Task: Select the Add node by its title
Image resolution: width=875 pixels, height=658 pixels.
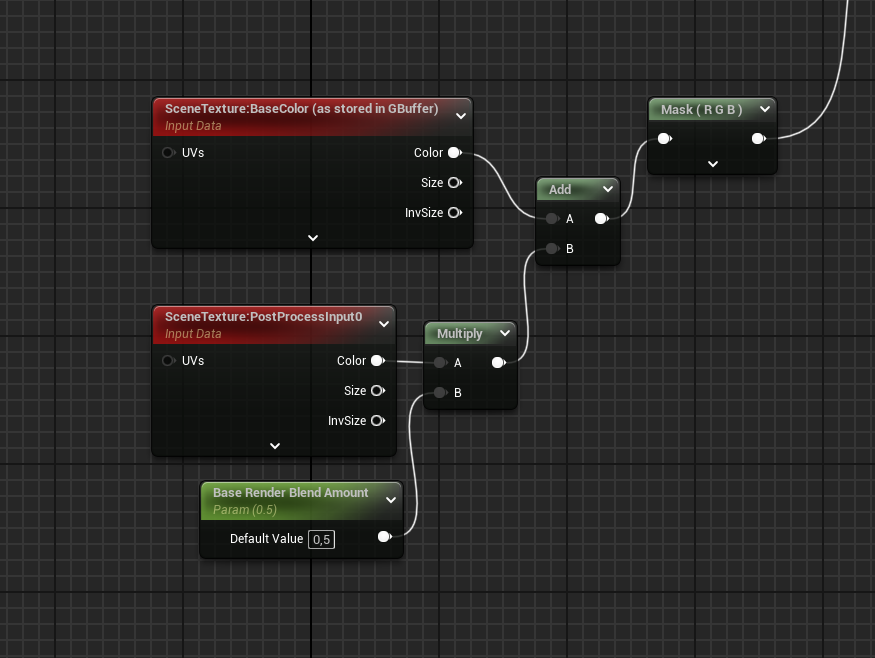Action: click(560, 189)
